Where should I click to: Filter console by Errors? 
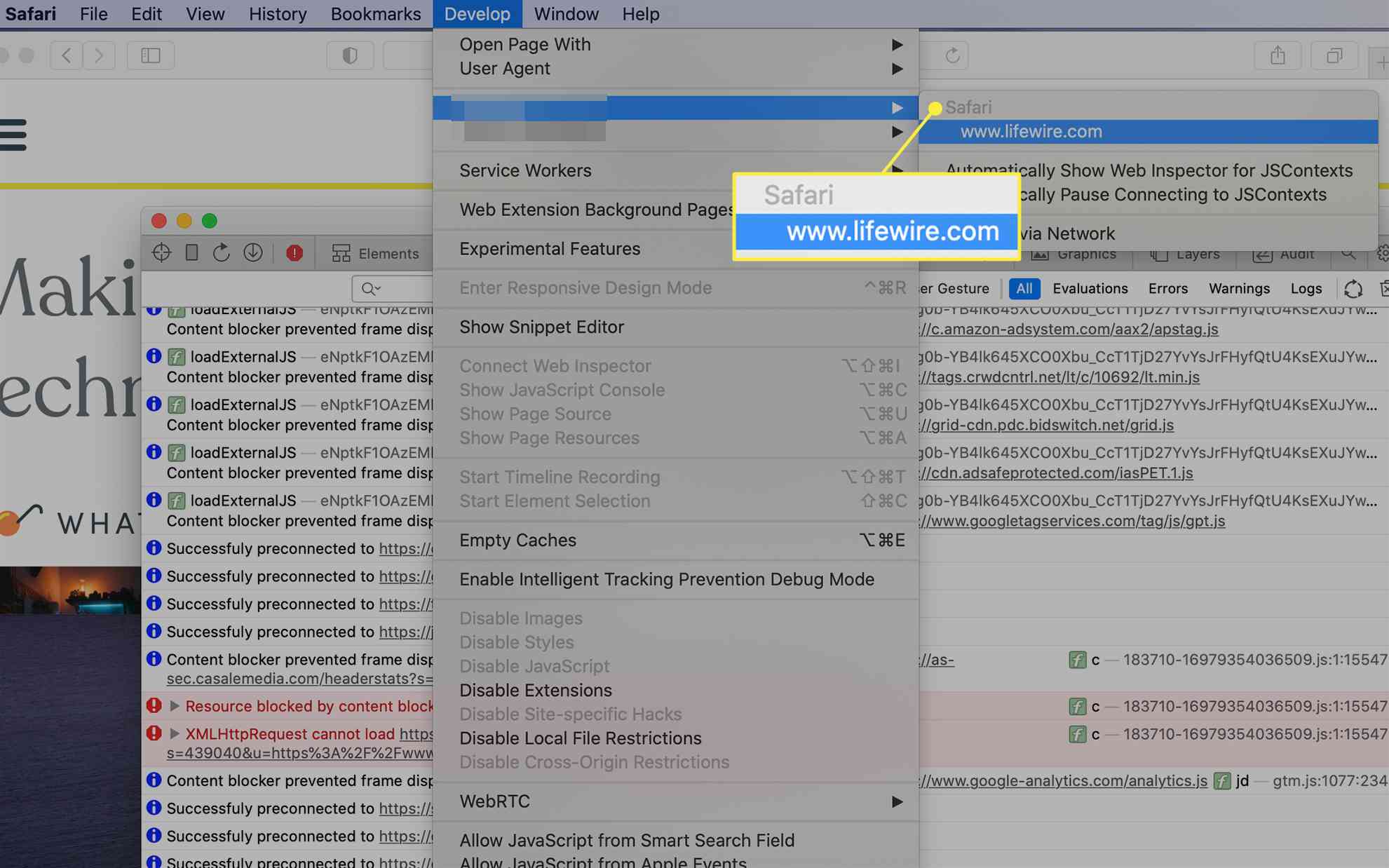(x=1167, y=288)
